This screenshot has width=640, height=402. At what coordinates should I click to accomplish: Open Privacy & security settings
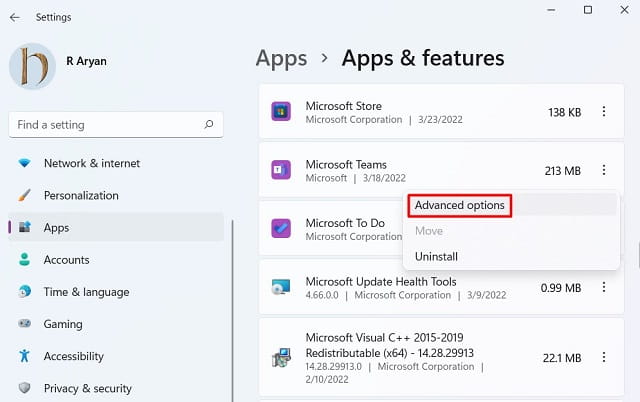(x=88, y=388)
